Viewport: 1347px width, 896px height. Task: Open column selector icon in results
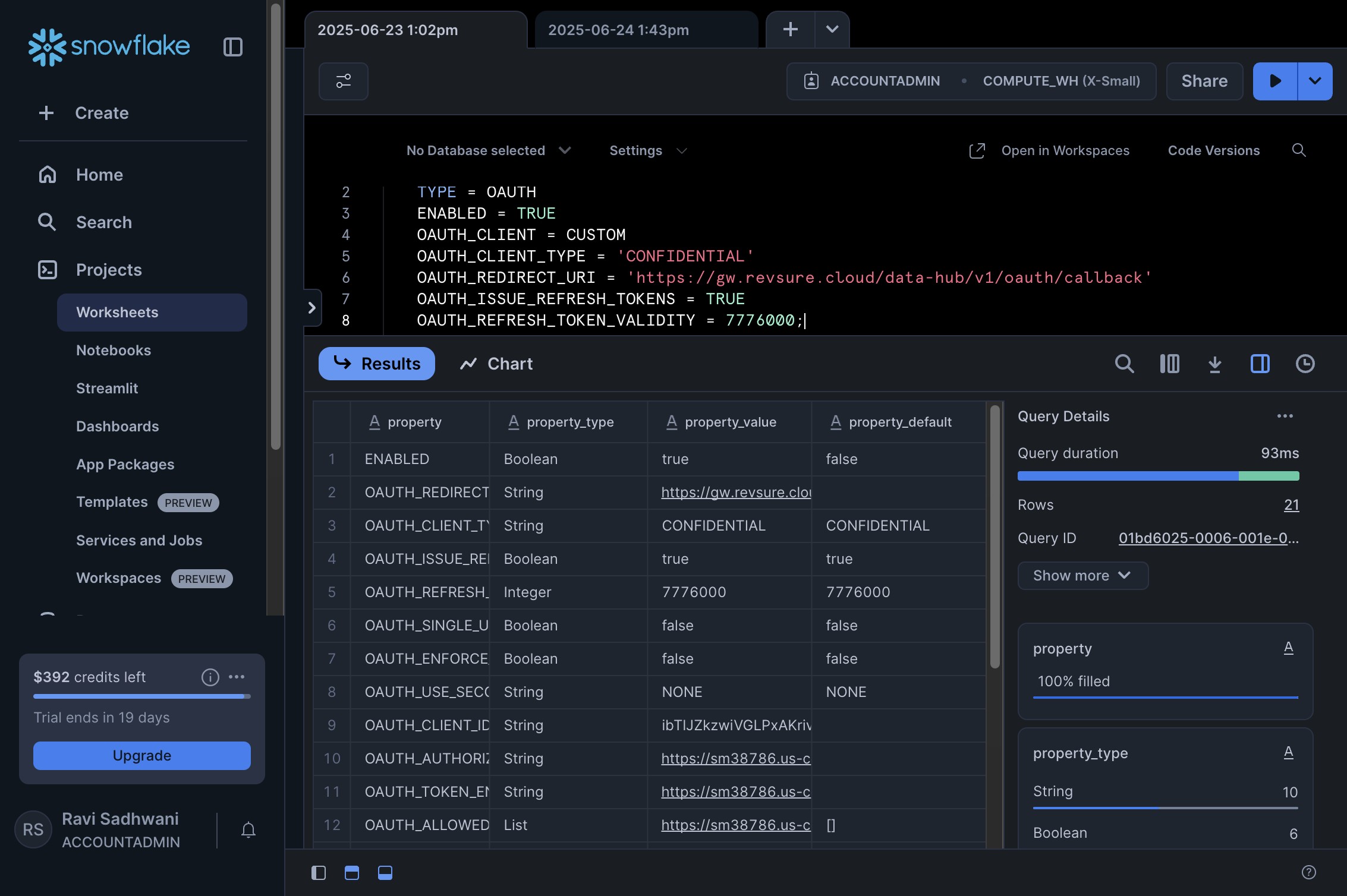pyautogui.click(x=1169, y=364)
